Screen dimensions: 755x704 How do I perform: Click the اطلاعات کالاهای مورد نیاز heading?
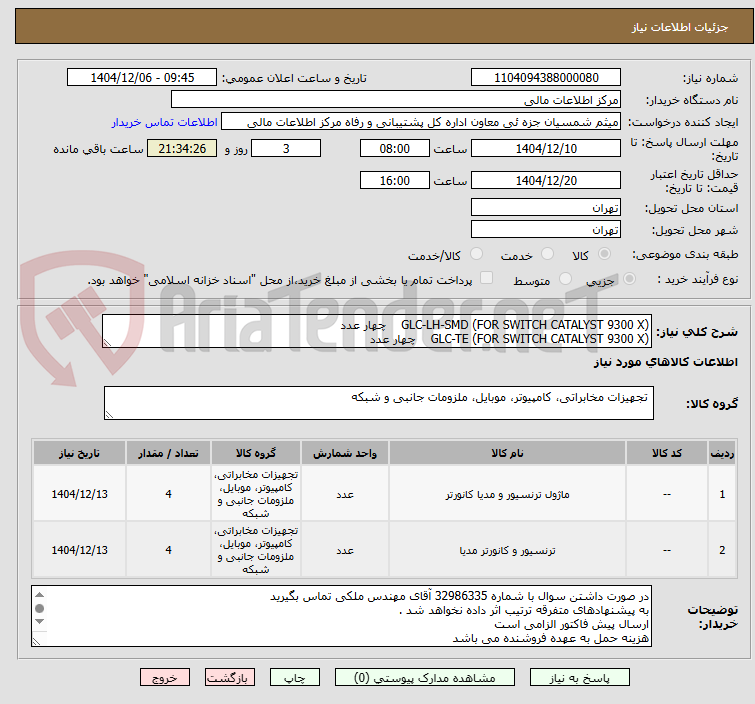[665, 362]
